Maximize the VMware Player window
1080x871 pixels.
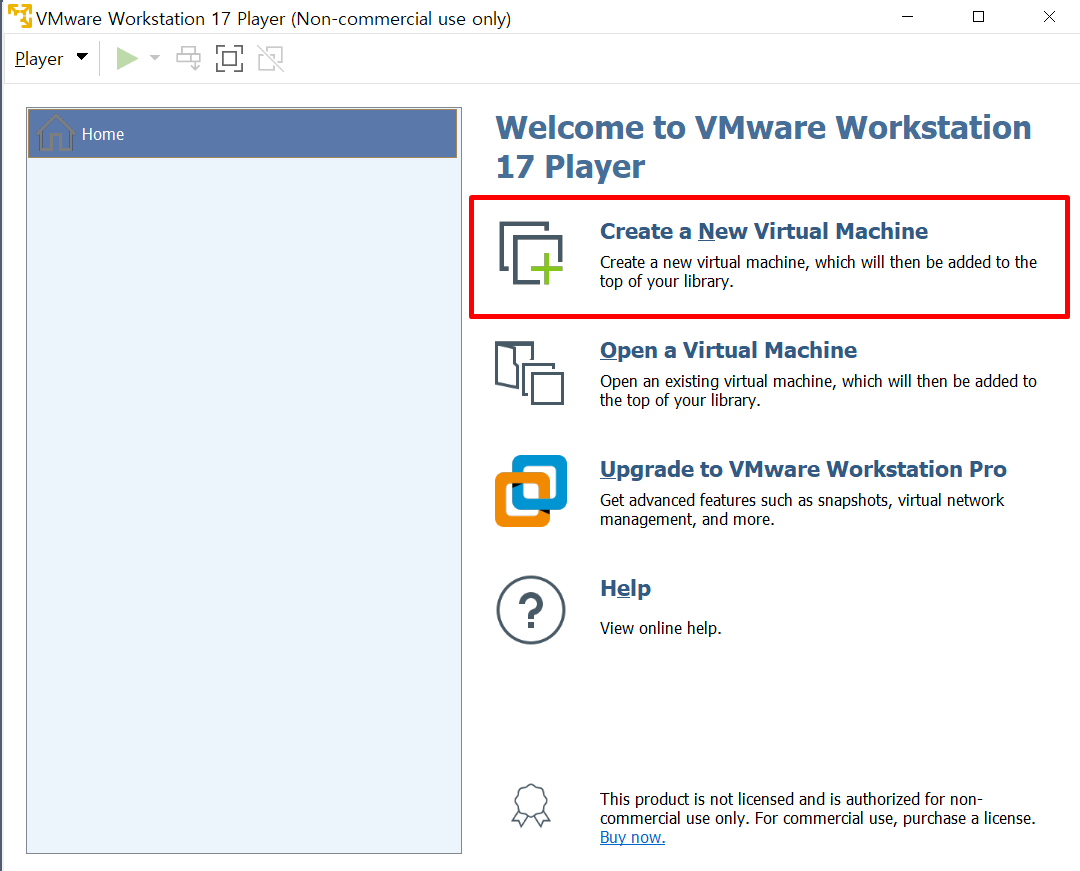pyautogui.click(x=979, y=17)
